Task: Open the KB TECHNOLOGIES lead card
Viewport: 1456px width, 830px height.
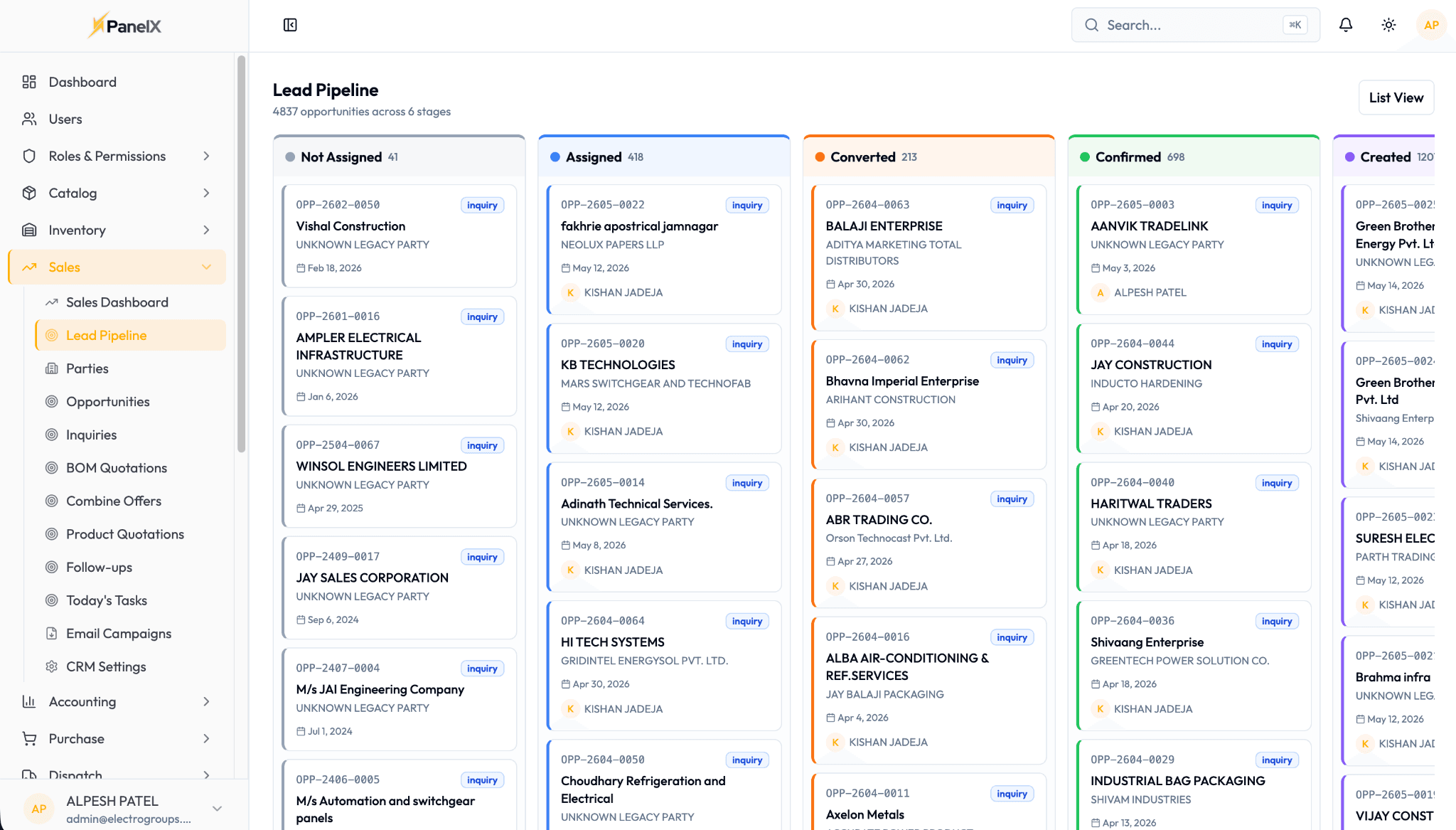Action: pos(664,388)
